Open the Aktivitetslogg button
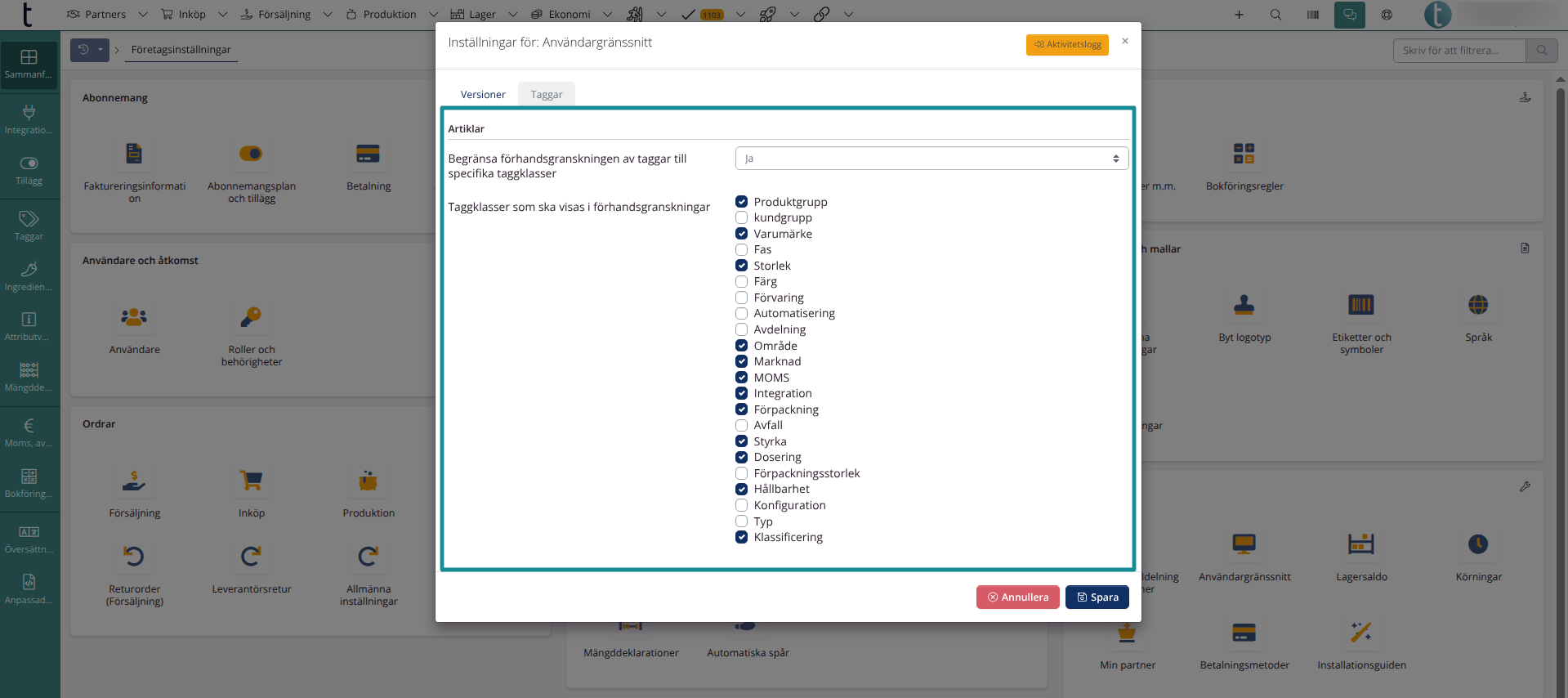 [x=1067, y=44]
